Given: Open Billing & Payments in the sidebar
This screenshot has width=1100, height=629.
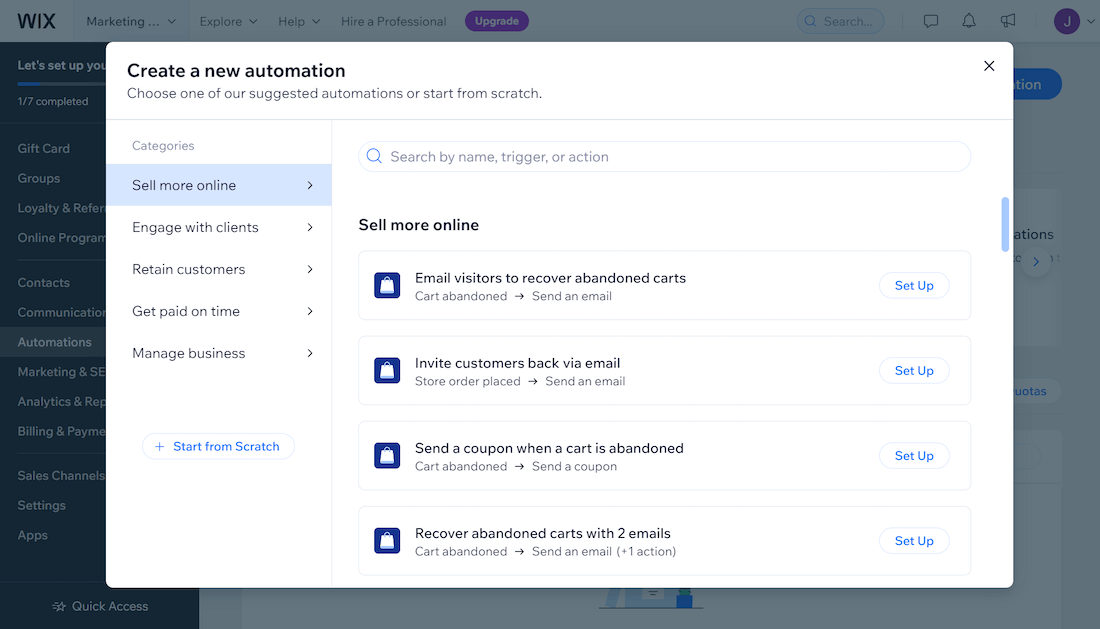Looking at the screenshot, I should 61,431.
